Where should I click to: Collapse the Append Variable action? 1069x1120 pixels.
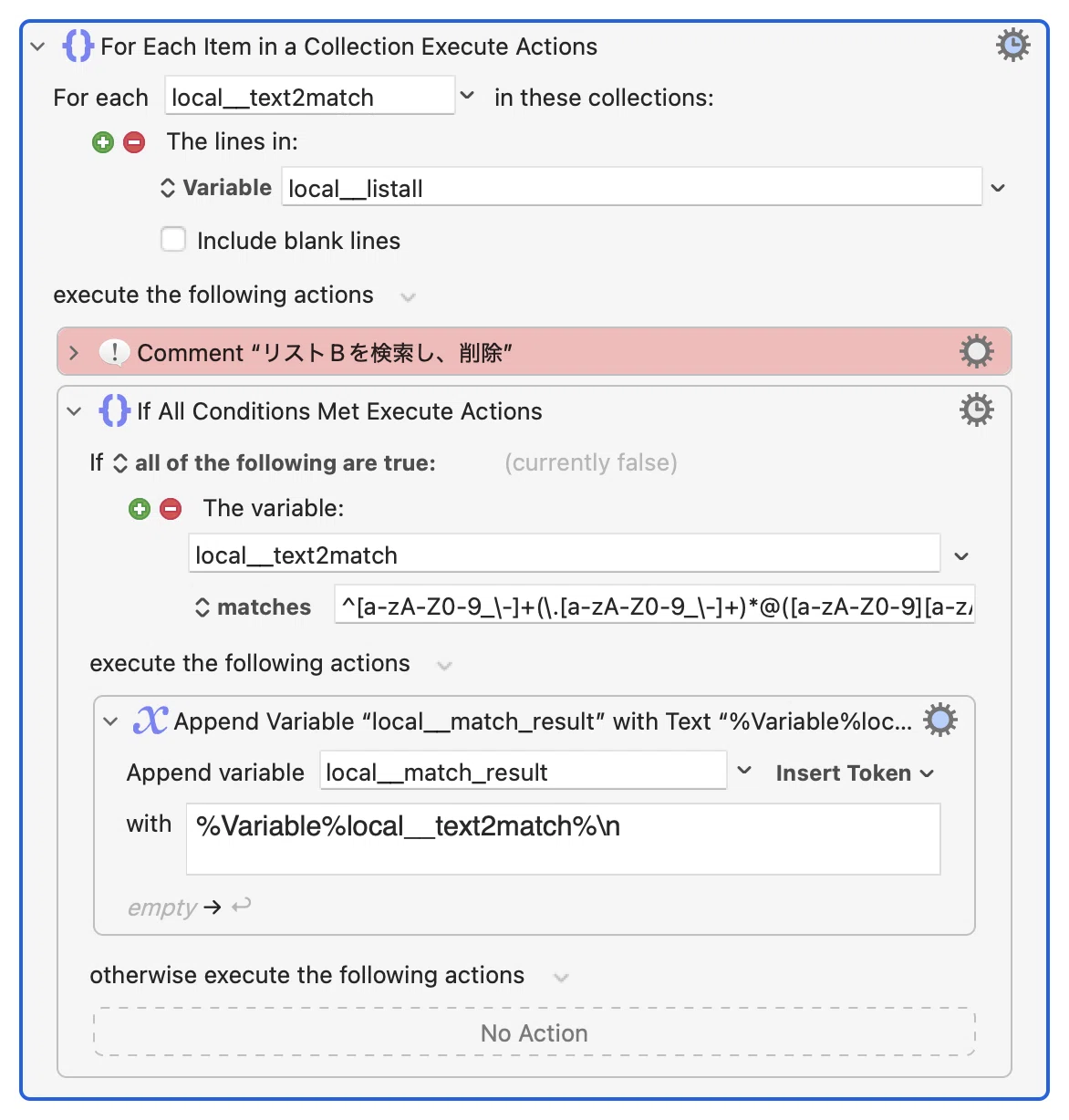point(110,721)
